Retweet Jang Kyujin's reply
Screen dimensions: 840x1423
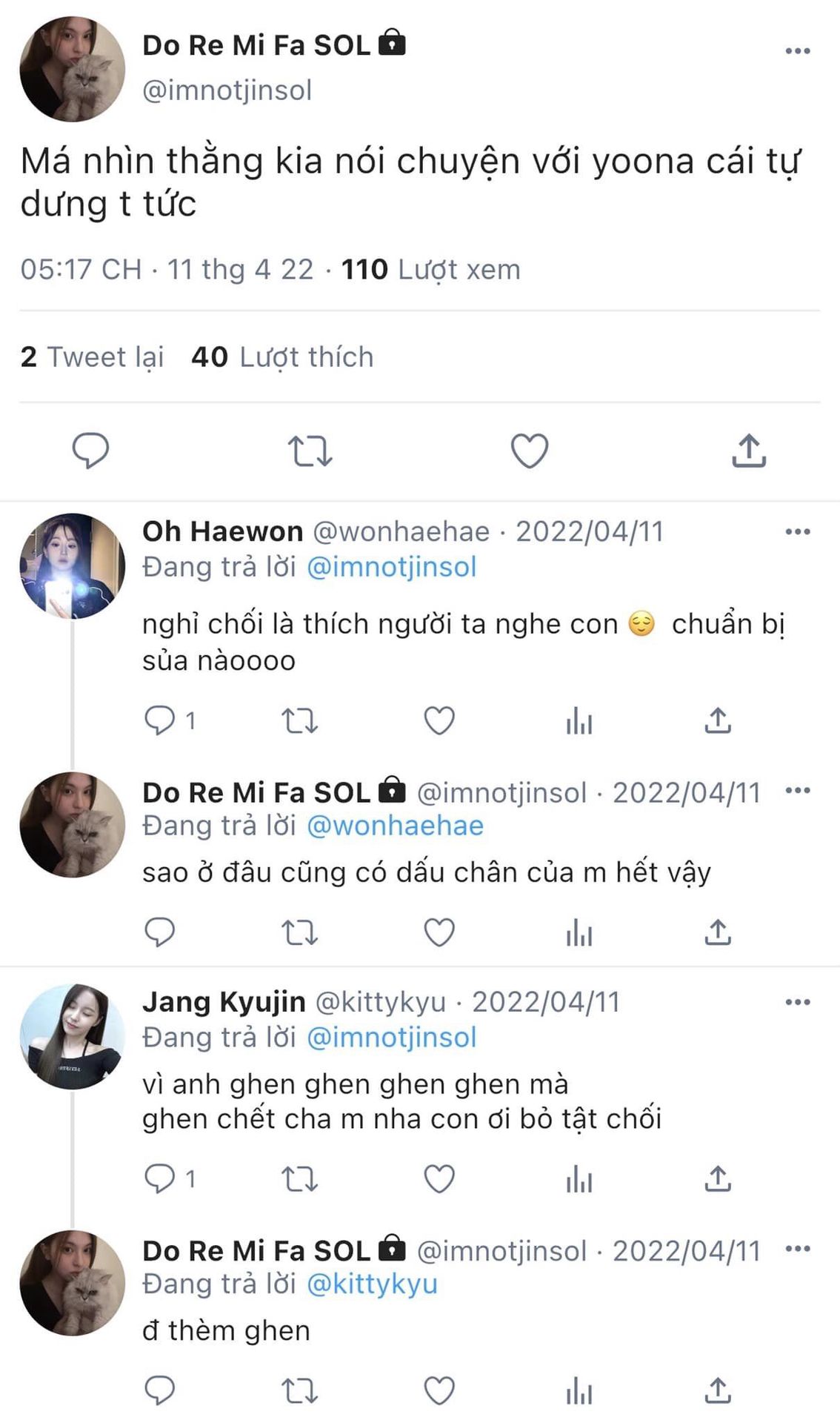300,1178
